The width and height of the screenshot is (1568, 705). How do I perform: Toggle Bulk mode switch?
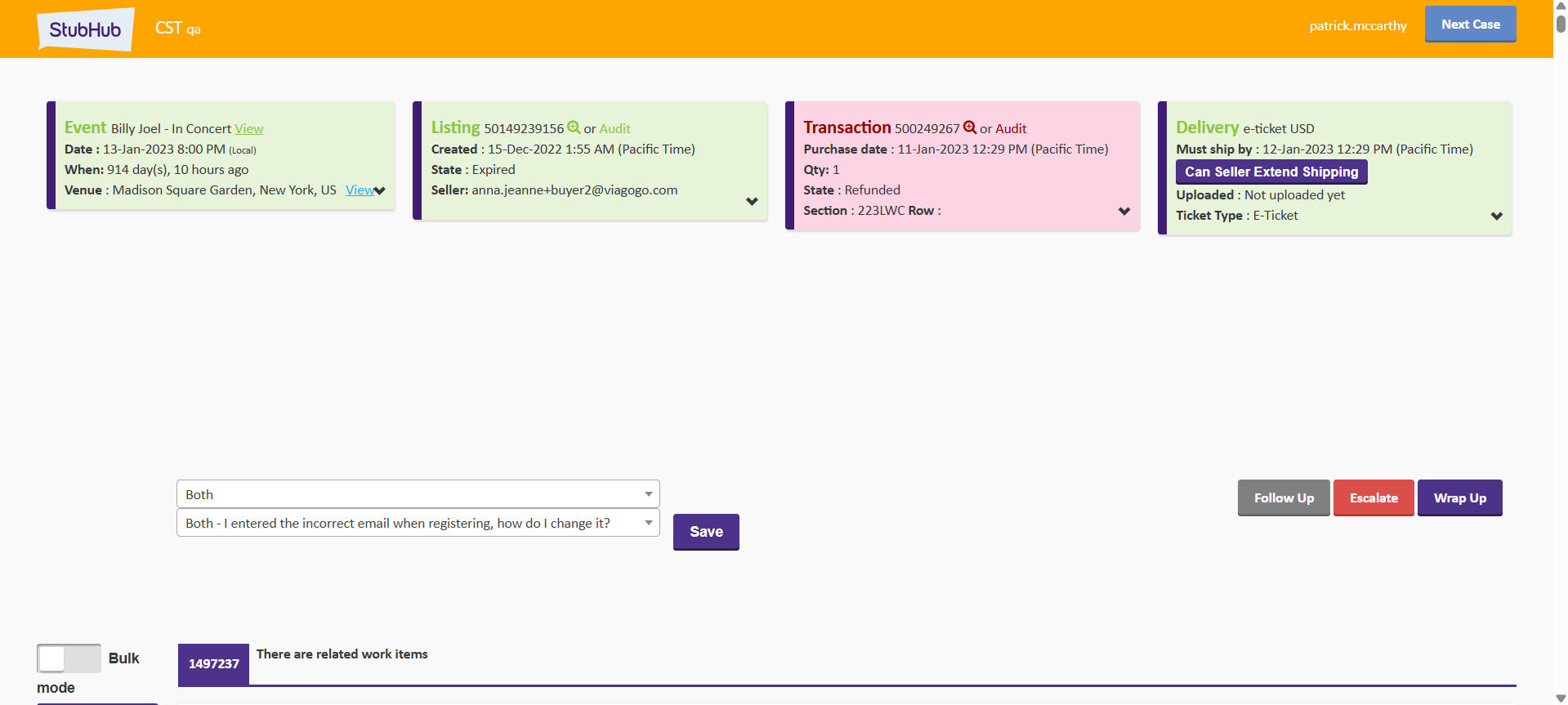tap(69, 658)
